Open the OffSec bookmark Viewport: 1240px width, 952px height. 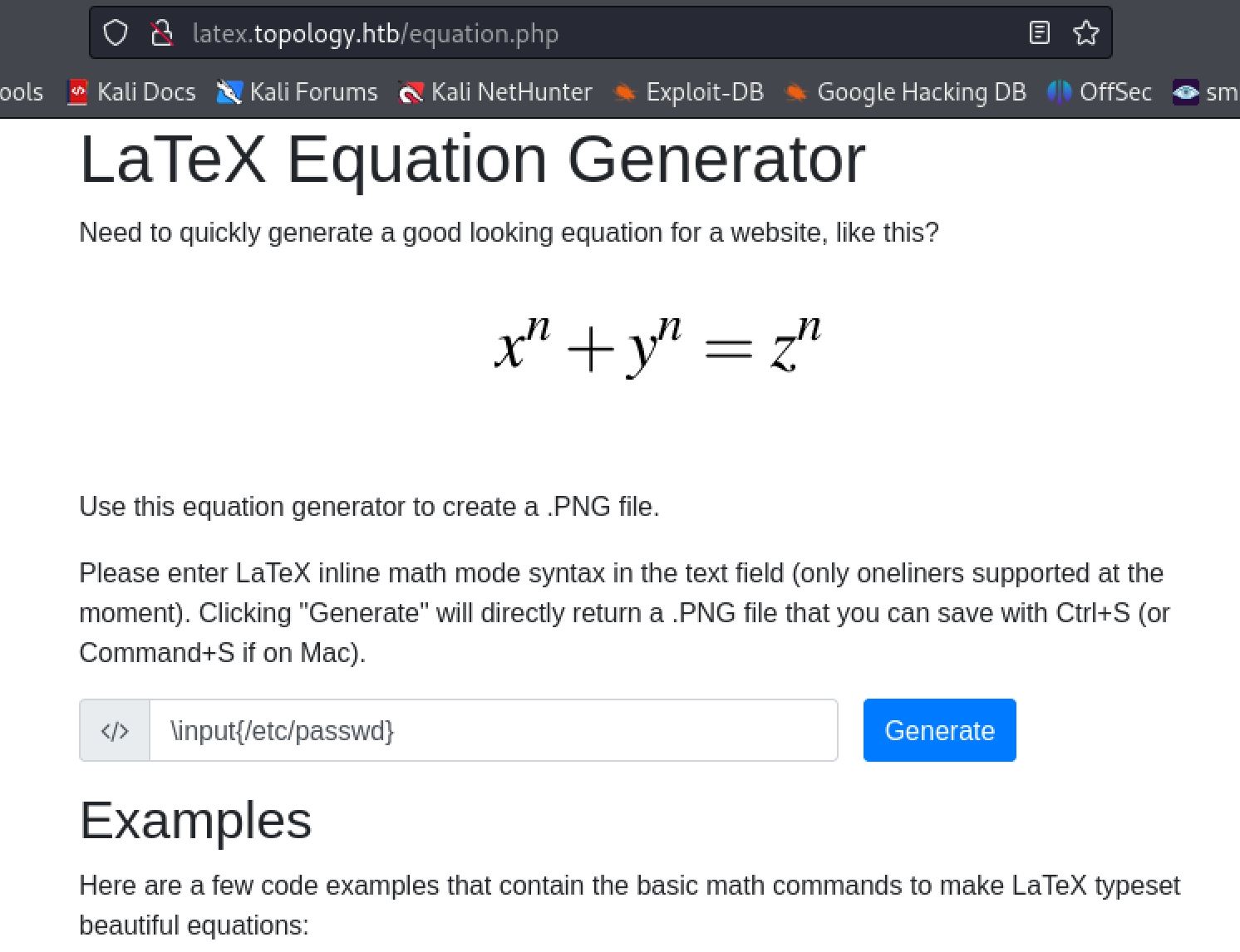coord(1100,92)
